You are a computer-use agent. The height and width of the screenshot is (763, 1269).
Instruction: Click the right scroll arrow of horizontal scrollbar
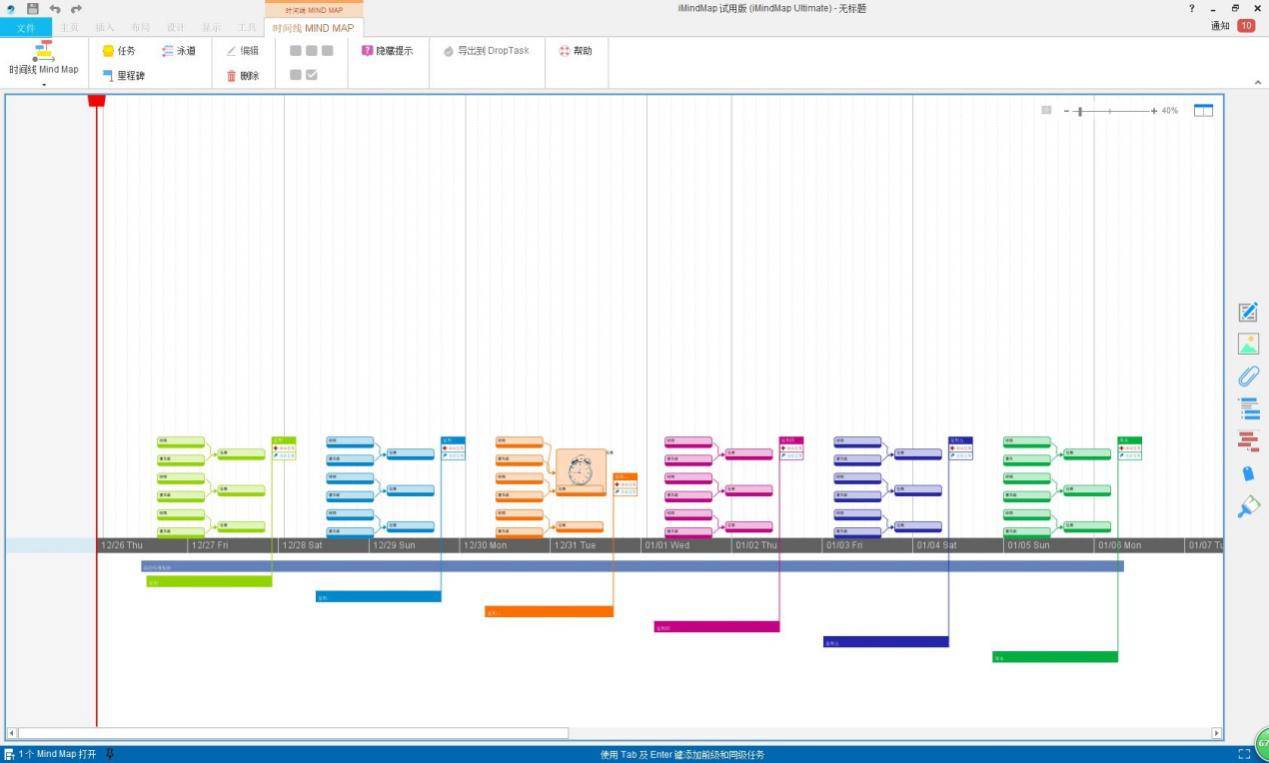(1217, 733)
